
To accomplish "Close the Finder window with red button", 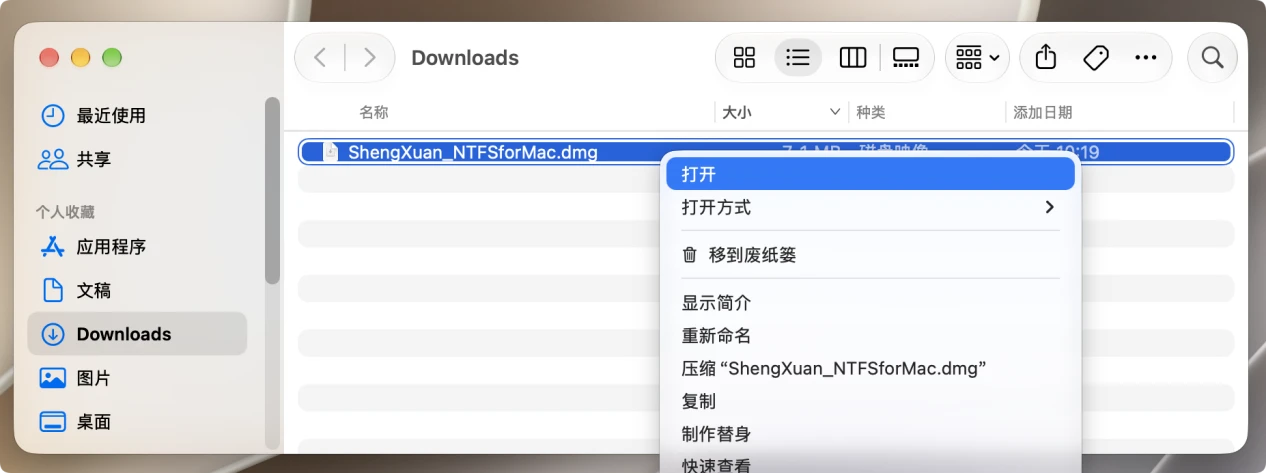I will pos(49,58).
